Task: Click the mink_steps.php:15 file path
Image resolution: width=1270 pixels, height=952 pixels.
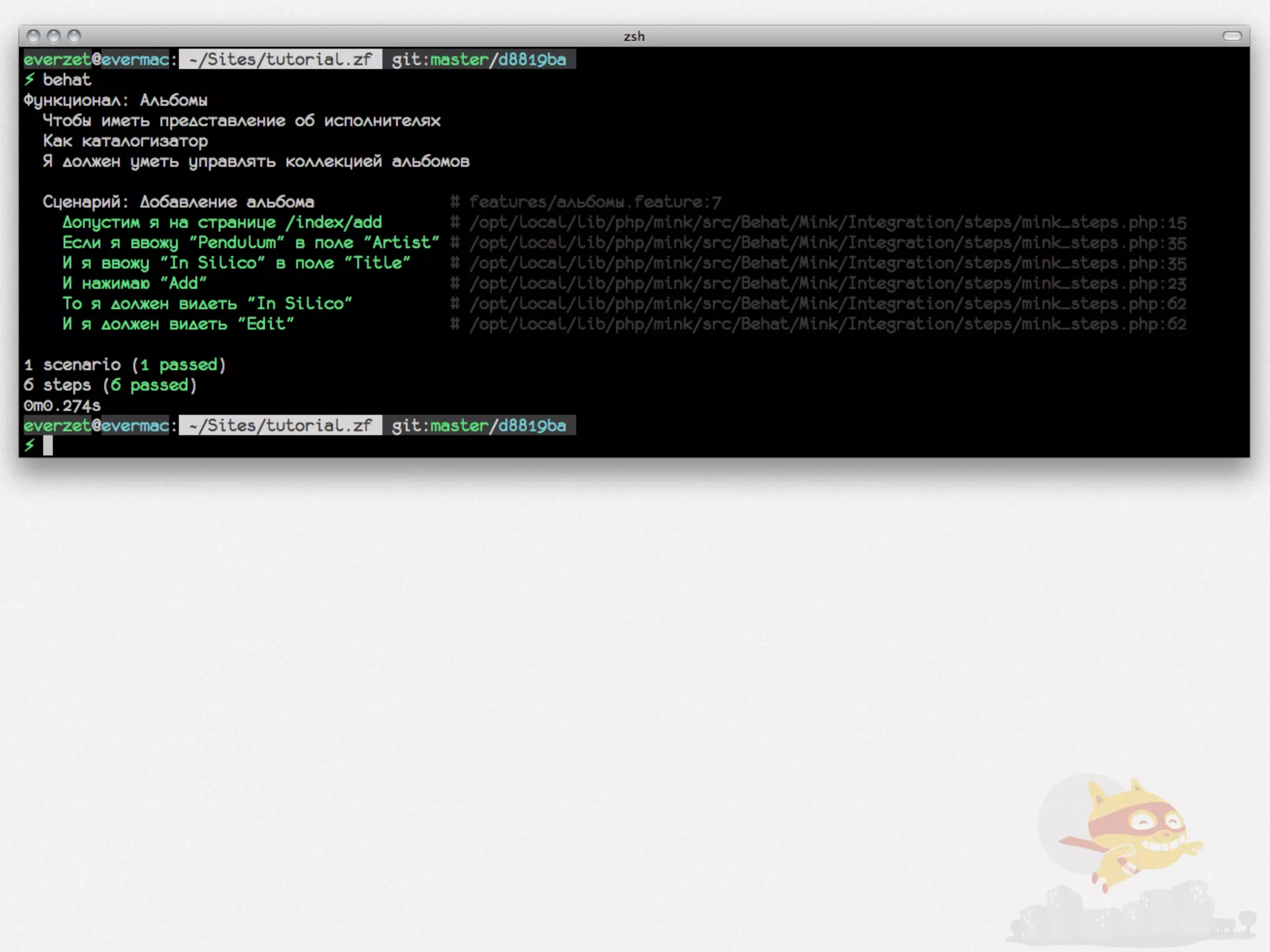Action: pyautogui.click(x=827, y=223)
